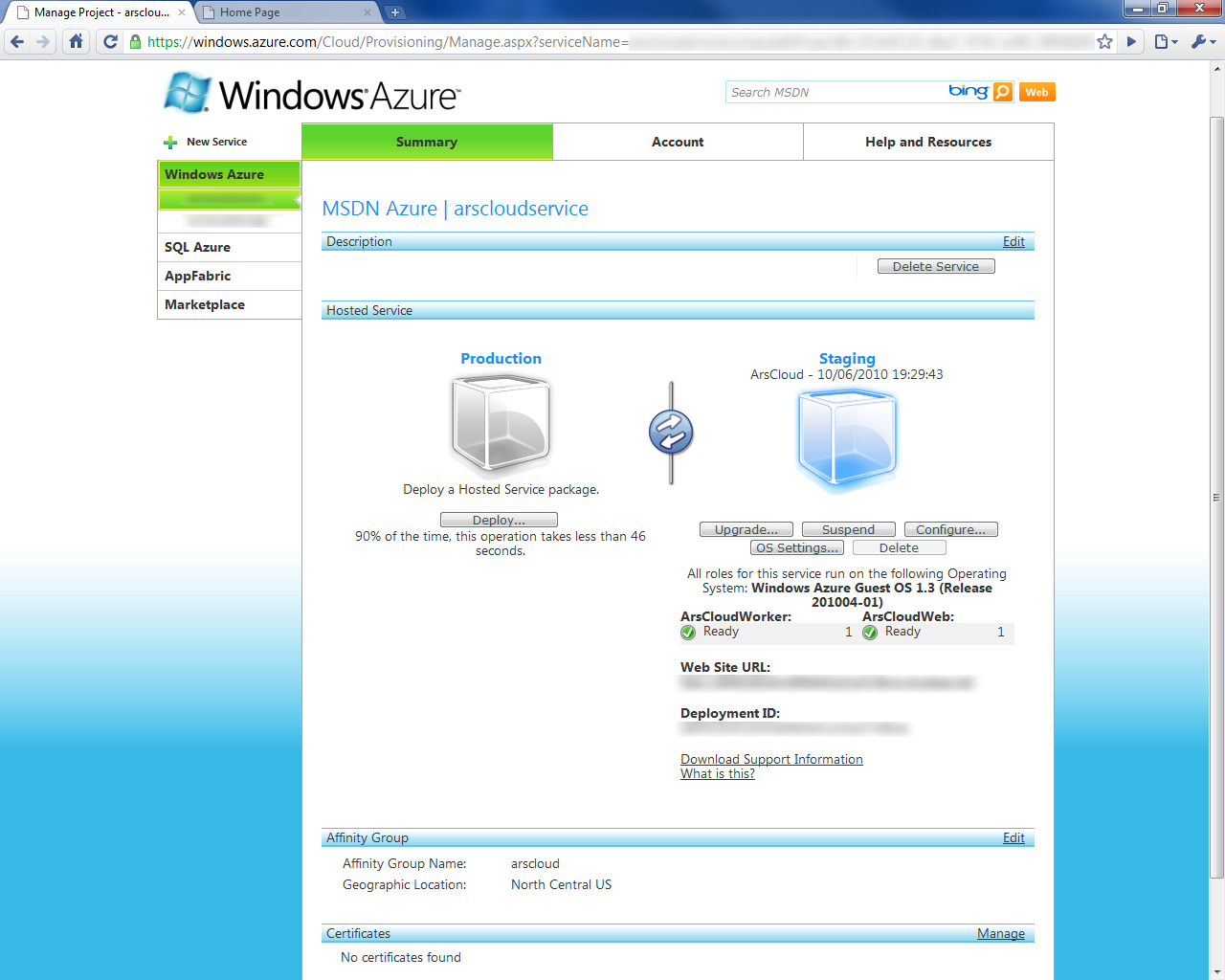Click the Deploy button for Production
Image resolution: width=1225 pixels, height=980 pixels.
pos(499,519)
